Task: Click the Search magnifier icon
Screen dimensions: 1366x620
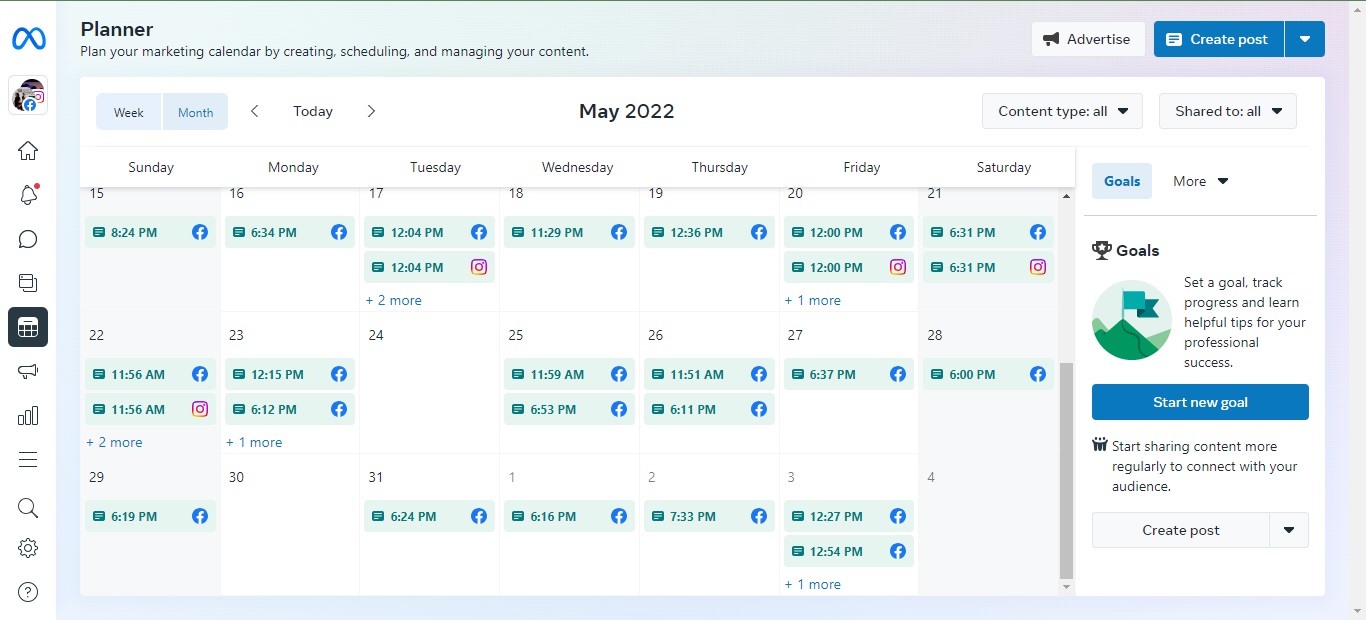Action: point(28,508)
